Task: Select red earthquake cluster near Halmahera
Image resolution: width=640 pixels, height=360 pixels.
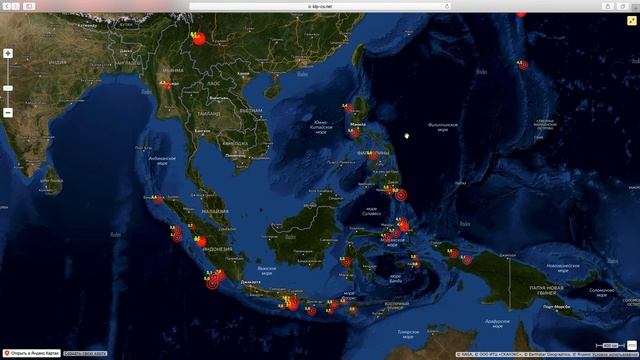Action: click(403, 225)
